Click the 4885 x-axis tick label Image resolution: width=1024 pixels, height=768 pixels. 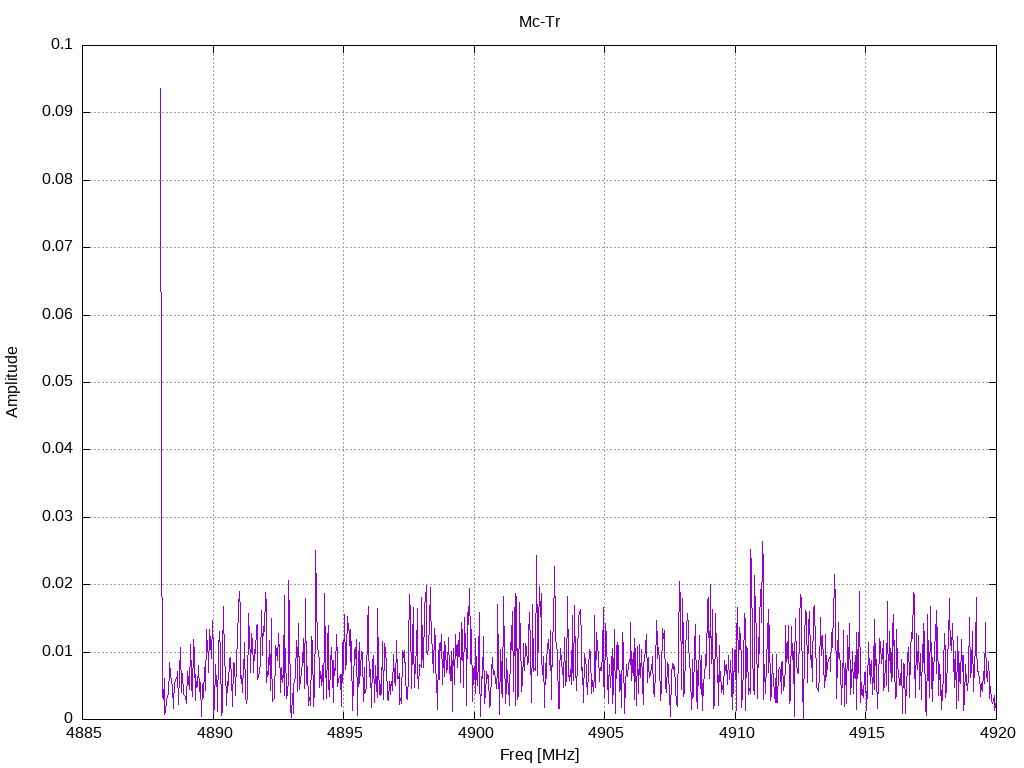pos(82,734)
